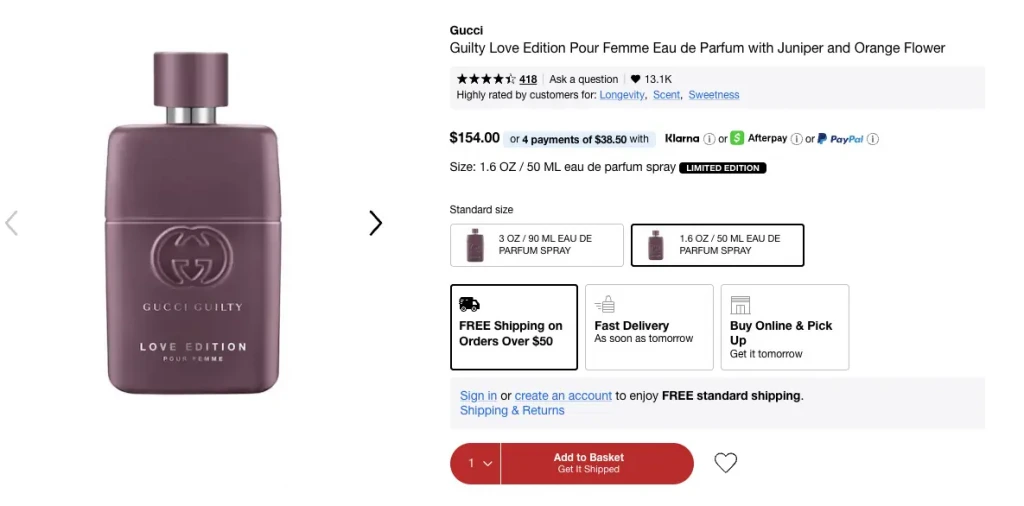This screenshot has height=506, width=1024.
Task: Click the Longevity highlight link
Action: (622, 95)
